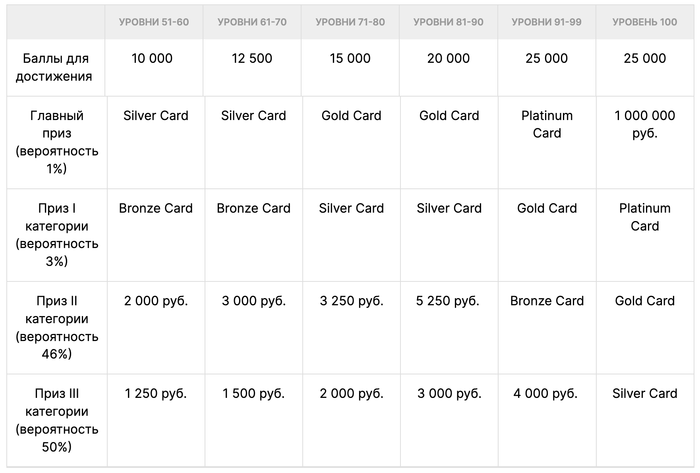Click the "Уровни 91-99" column header

pyautogui.click(x=546, y=21)
